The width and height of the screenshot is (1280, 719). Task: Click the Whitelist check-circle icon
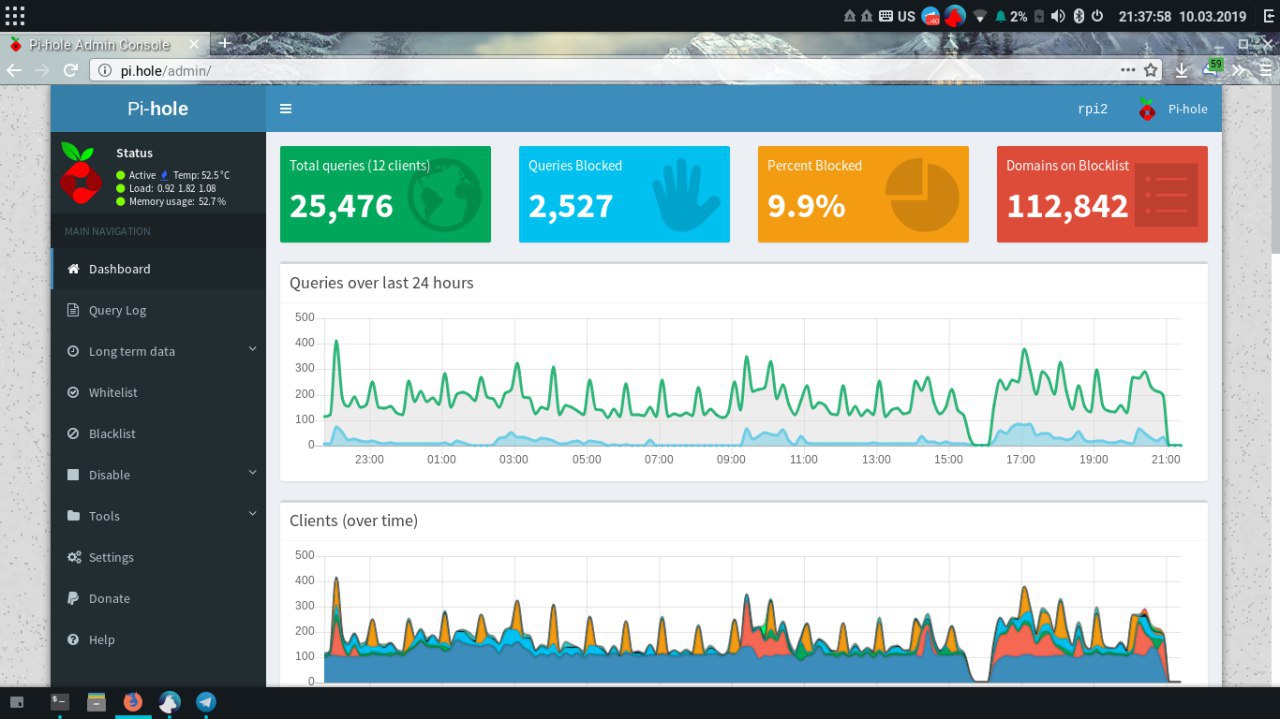(73, 392)
